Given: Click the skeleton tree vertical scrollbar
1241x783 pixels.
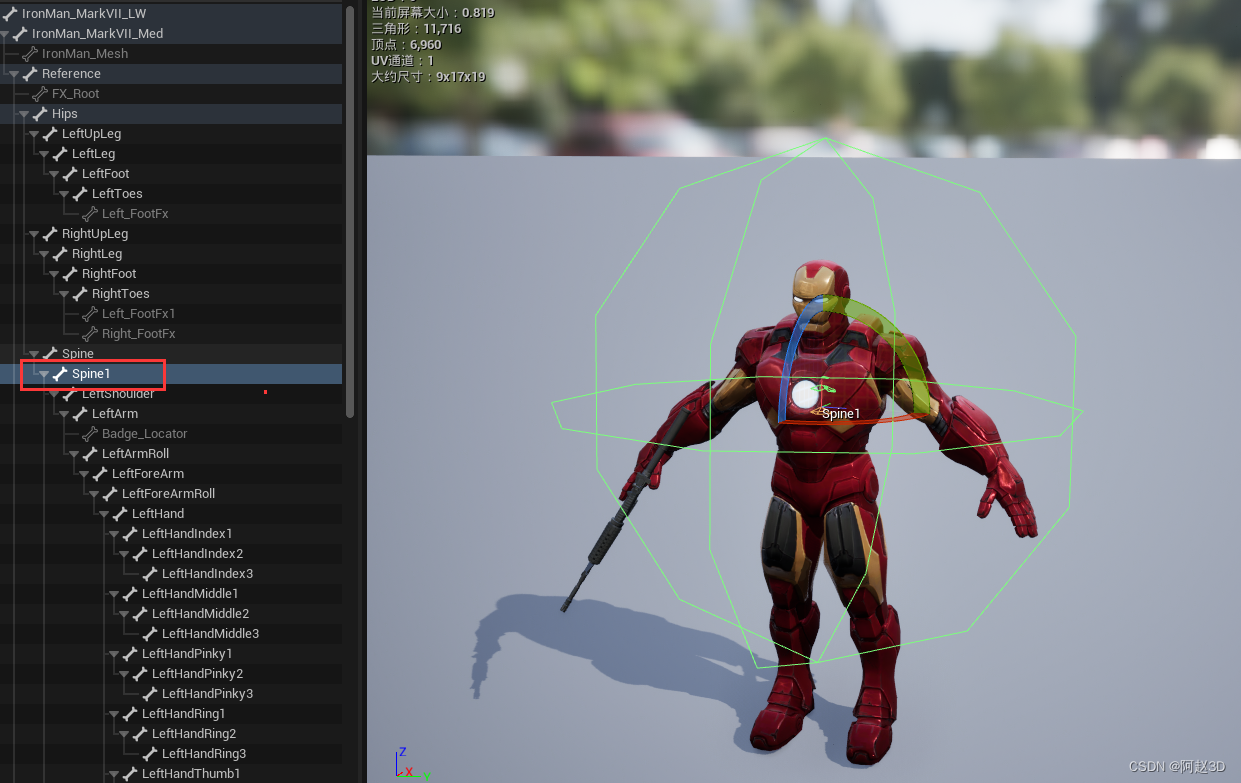Looking at the screenshot, I should [349, 210].
